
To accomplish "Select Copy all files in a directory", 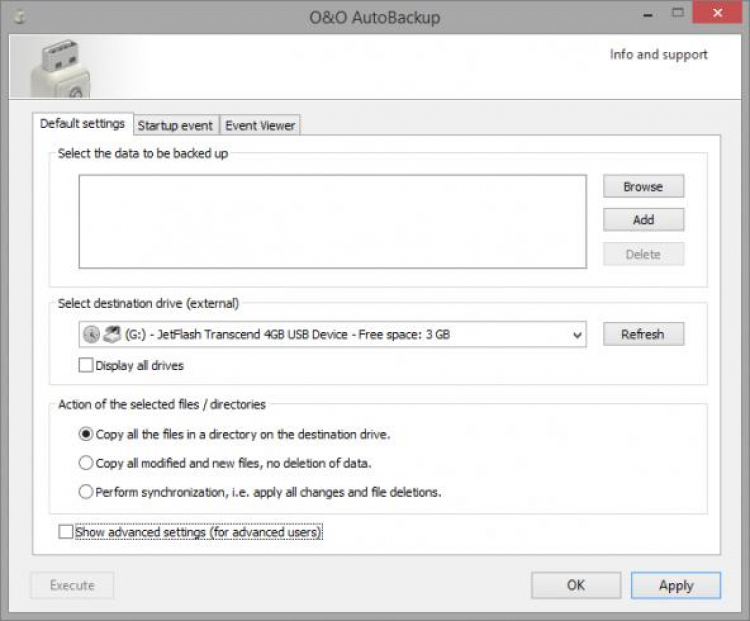I will (85, 435).
